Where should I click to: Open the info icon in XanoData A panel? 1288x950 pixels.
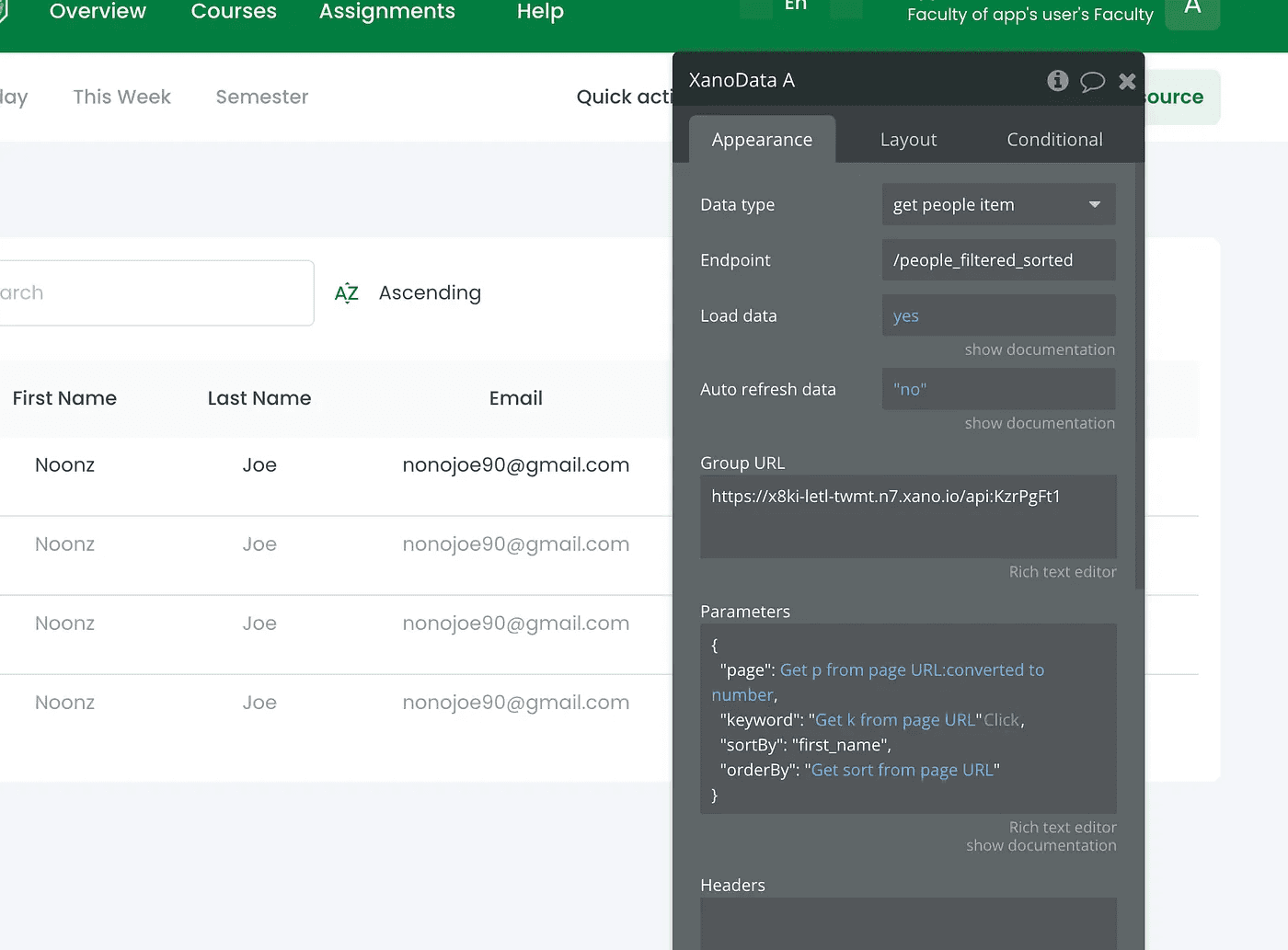coord(1058,81)
